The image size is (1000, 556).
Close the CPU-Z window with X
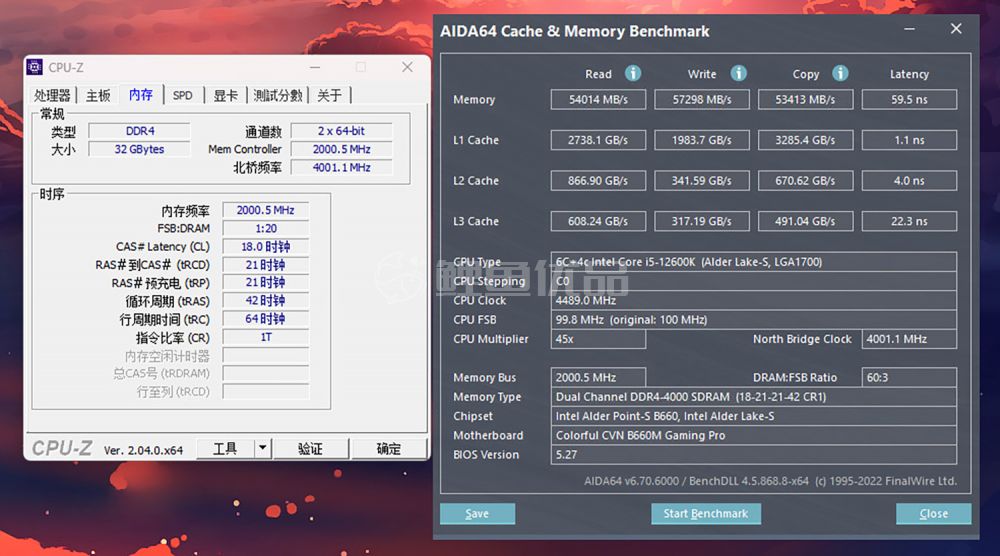coord(407,67)
